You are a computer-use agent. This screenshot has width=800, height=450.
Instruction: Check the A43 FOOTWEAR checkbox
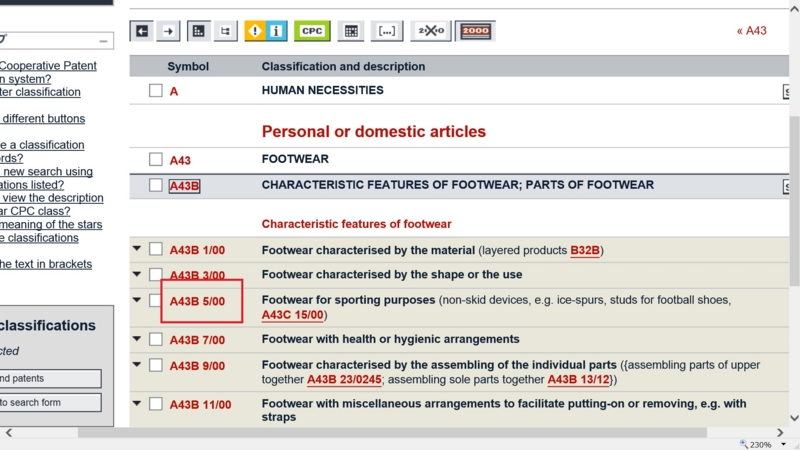coord(156,159)
